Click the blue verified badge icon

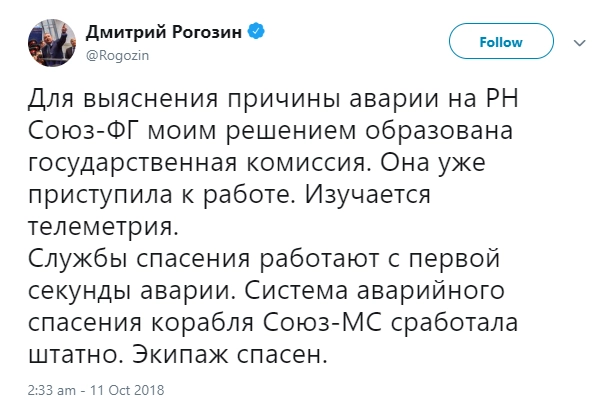pos(258,32)
